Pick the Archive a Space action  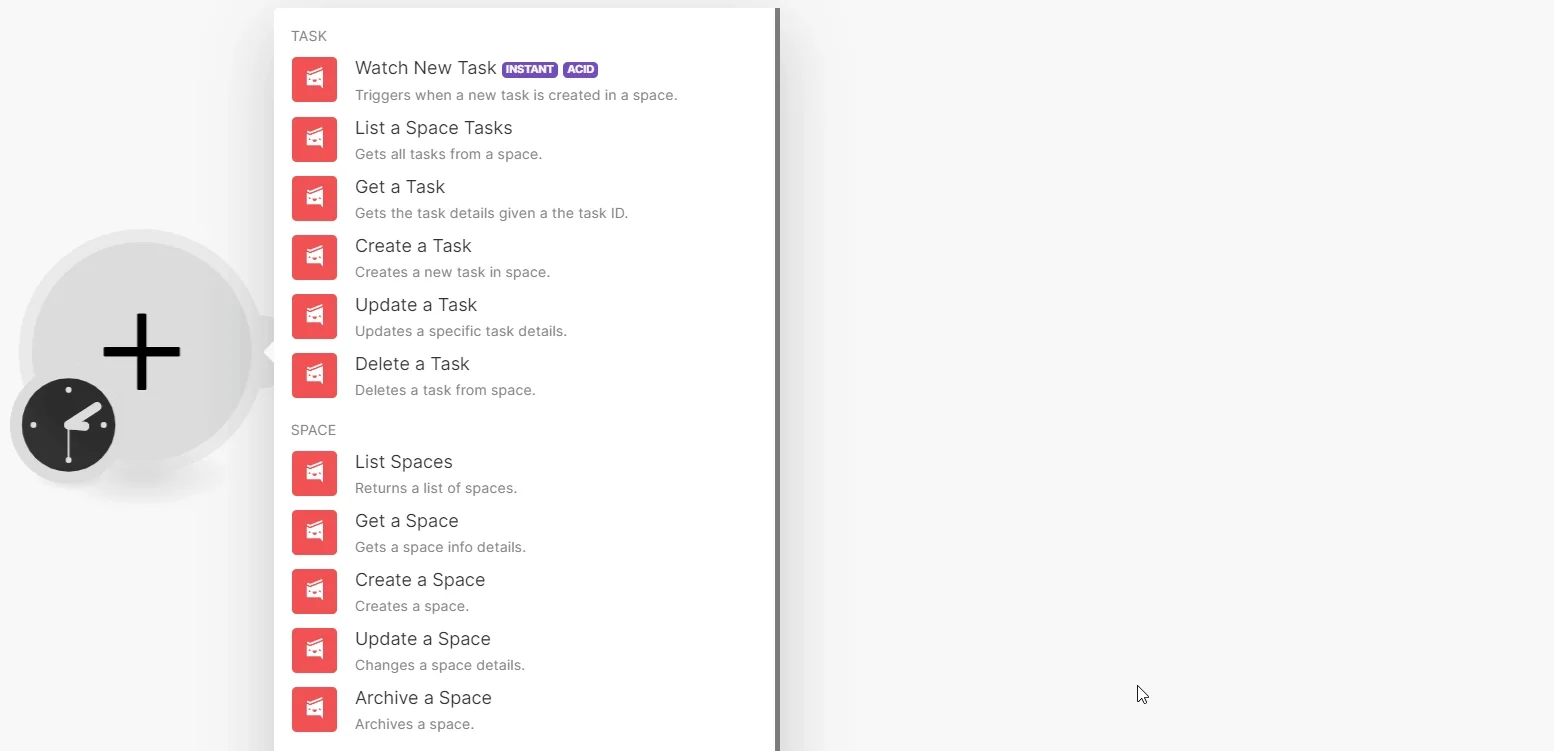526,709
